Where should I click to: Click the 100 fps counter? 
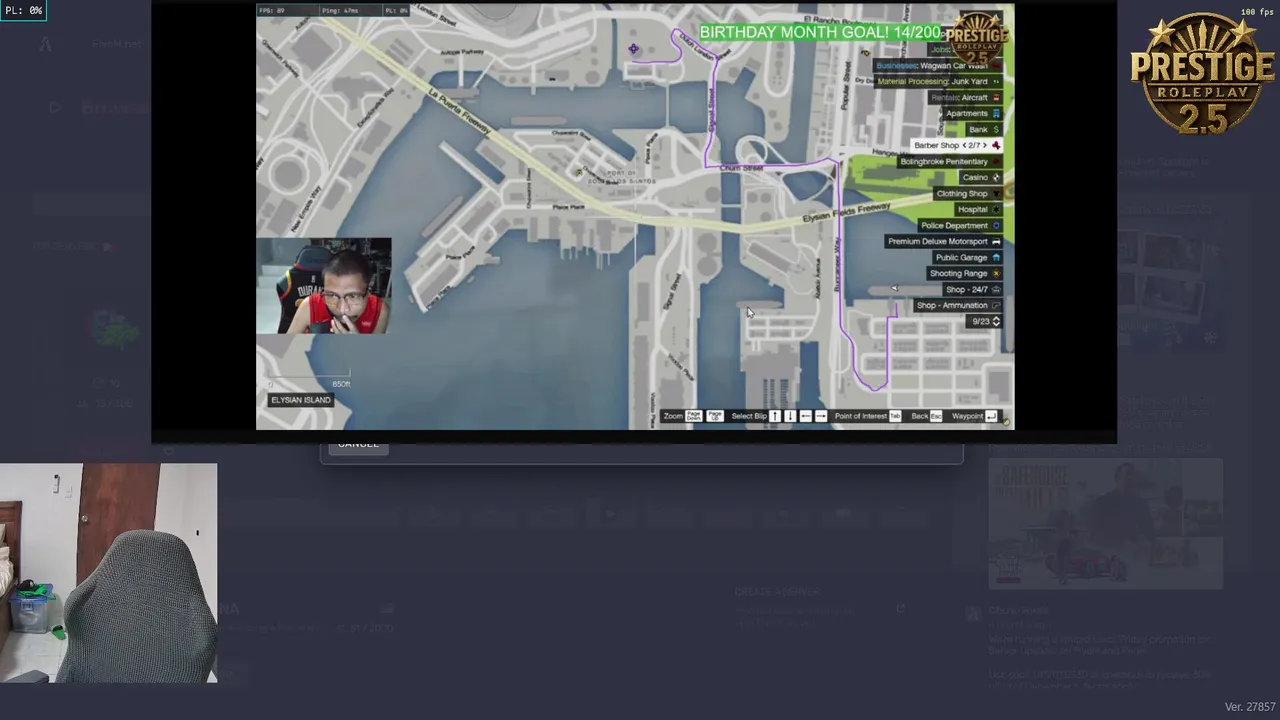point(1257,12)
